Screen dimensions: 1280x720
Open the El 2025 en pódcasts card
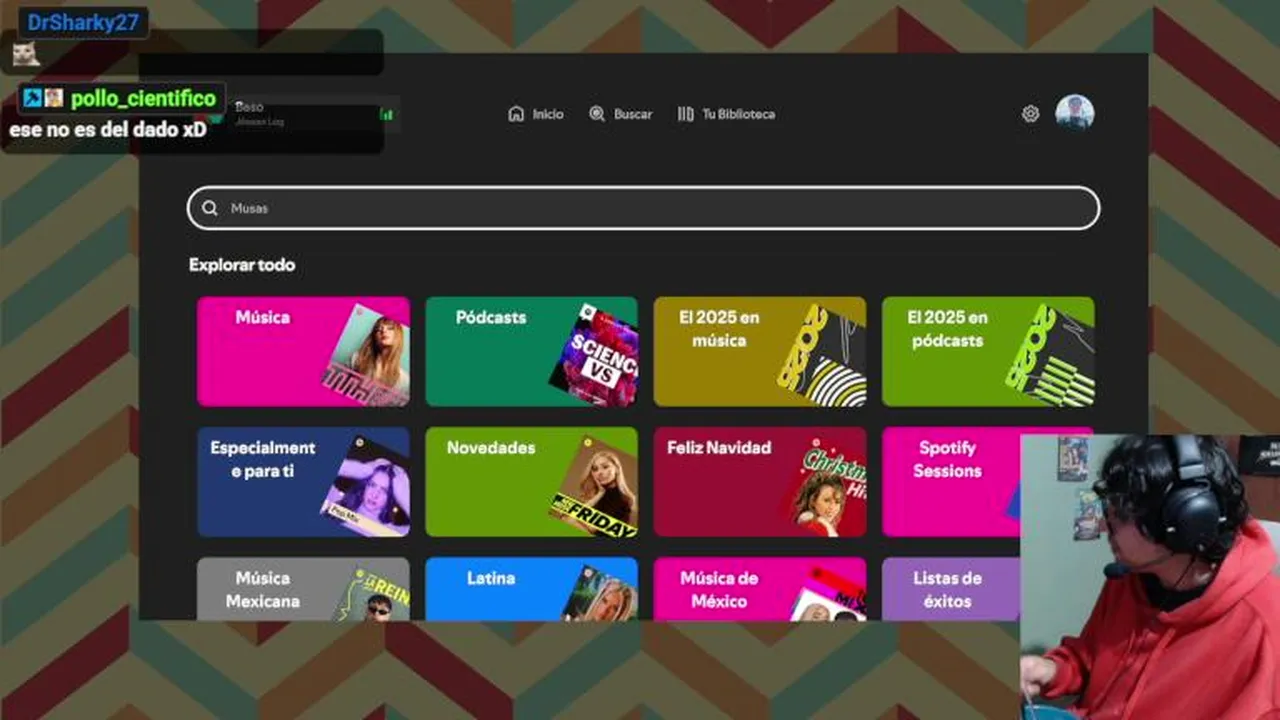pos(988,351)
